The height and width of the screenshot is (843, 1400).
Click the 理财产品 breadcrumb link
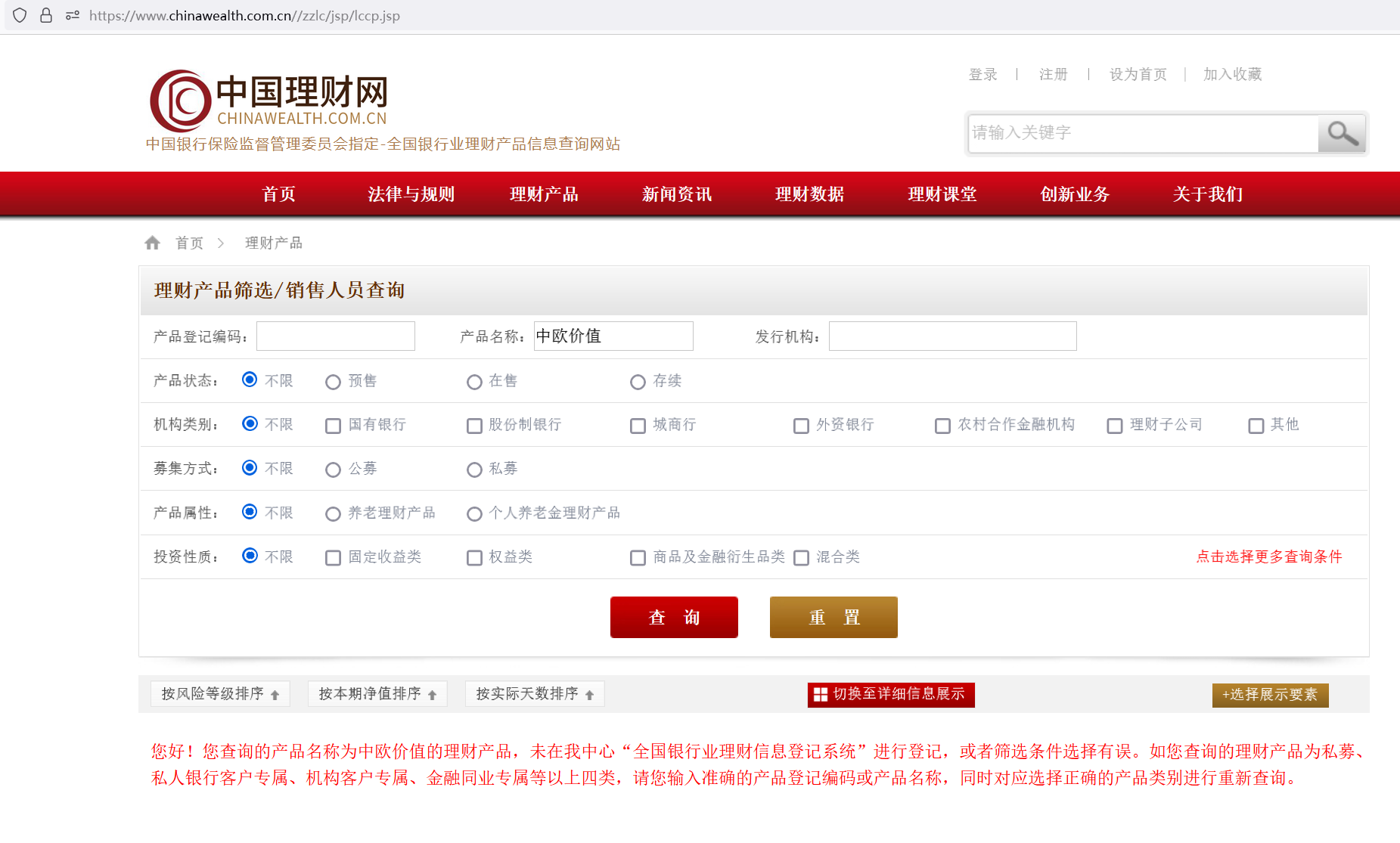[x=274, y=243]
